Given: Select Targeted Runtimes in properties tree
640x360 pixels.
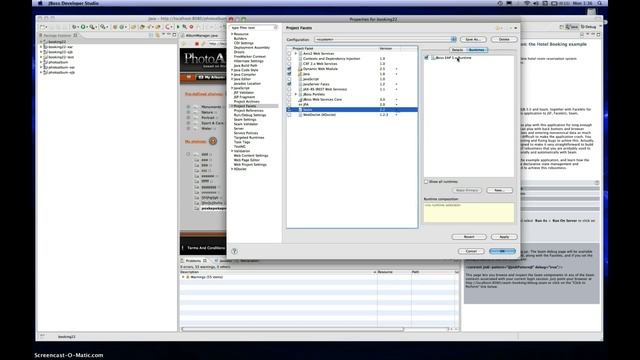Looking at the screenshot, I should click(x=249, y=138).
